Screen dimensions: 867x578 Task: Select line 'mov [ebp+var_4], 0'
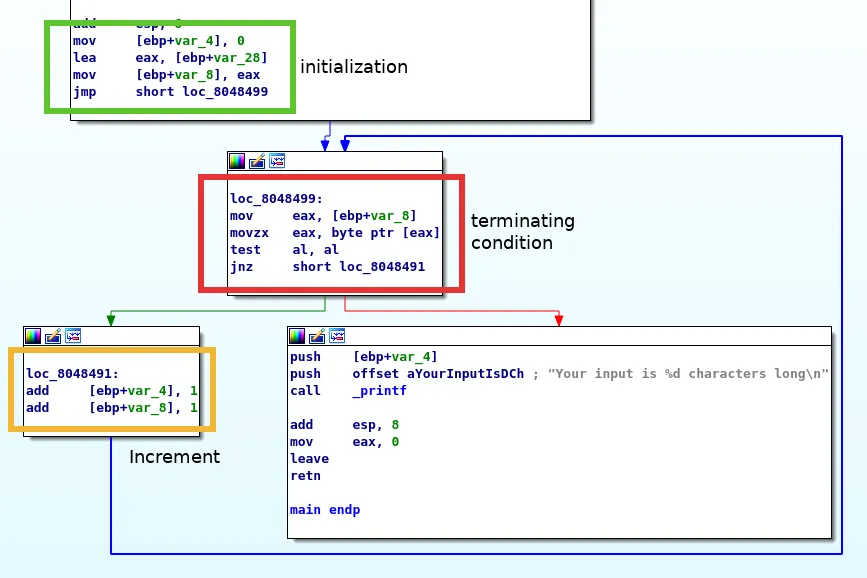159,41
